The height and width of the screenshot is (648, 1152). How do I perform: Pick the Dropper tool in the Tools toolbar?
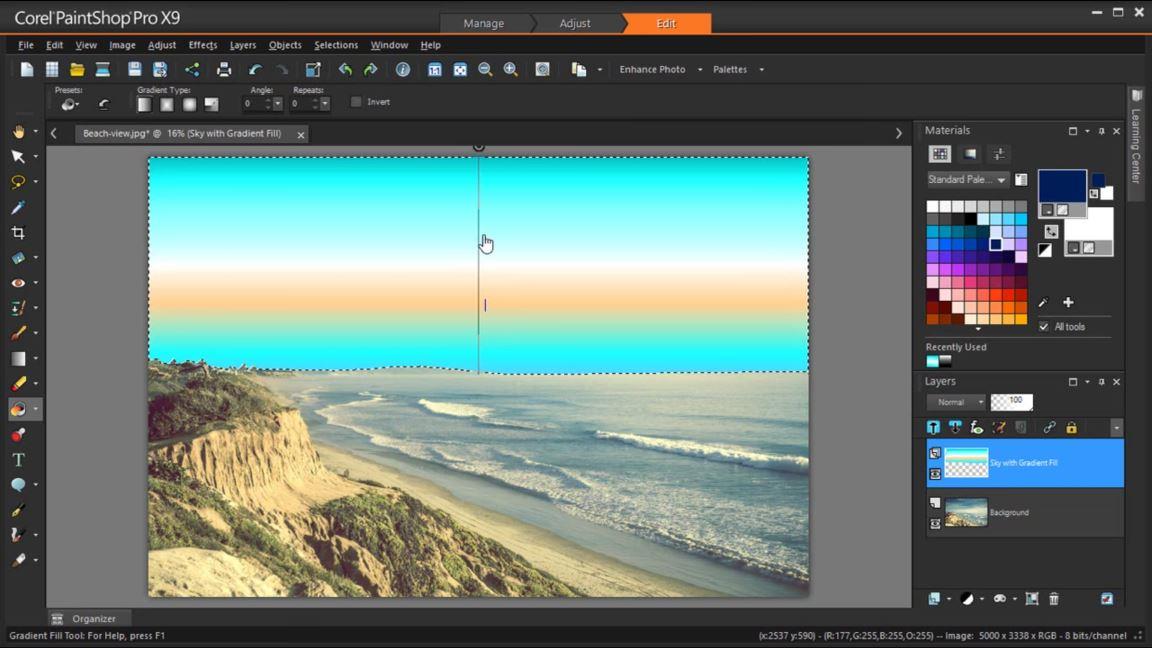point(18,207)
